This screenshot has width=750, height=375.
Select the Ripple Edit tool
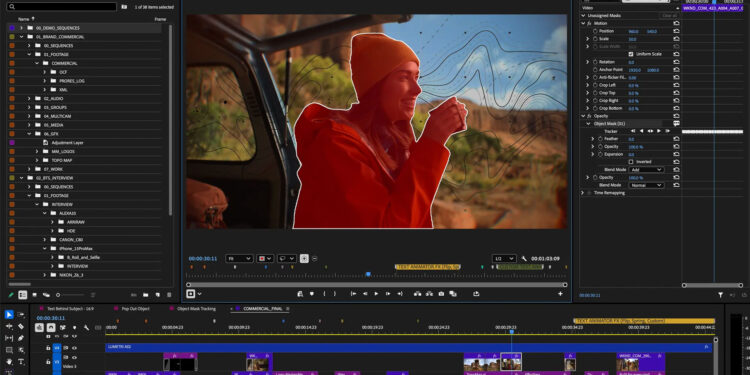(x=9, y=326)
